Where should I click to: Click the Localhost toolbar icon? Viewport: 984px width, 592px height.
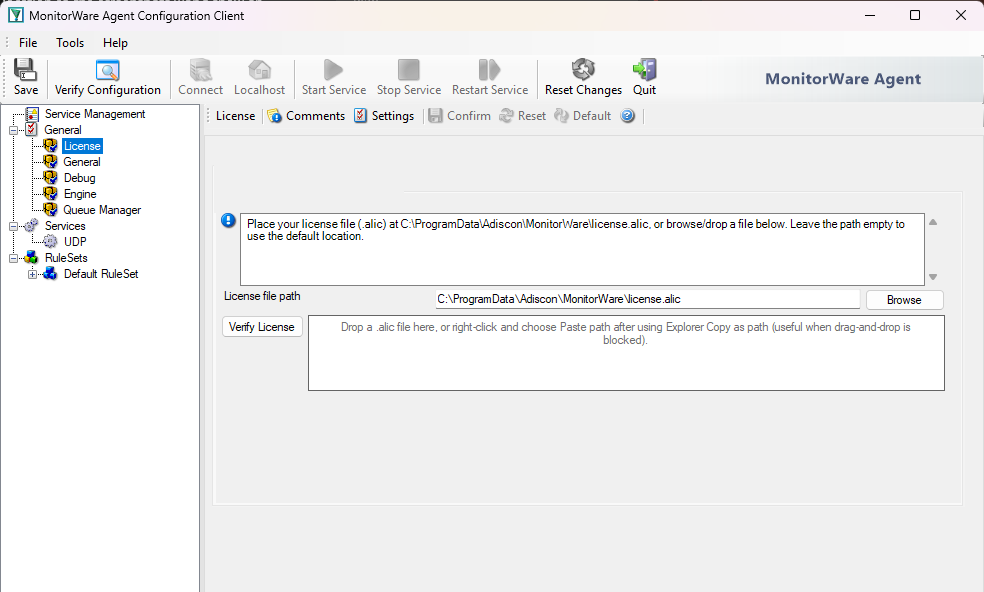point(259,77)
